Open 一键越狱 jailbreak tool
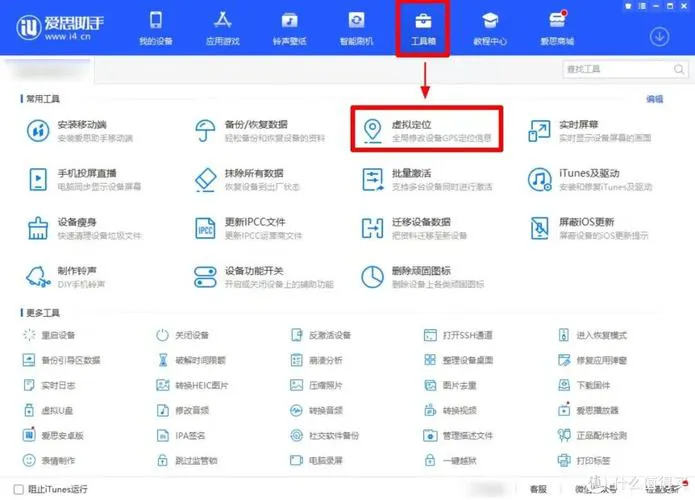695x500 pixels. point(450,461)
